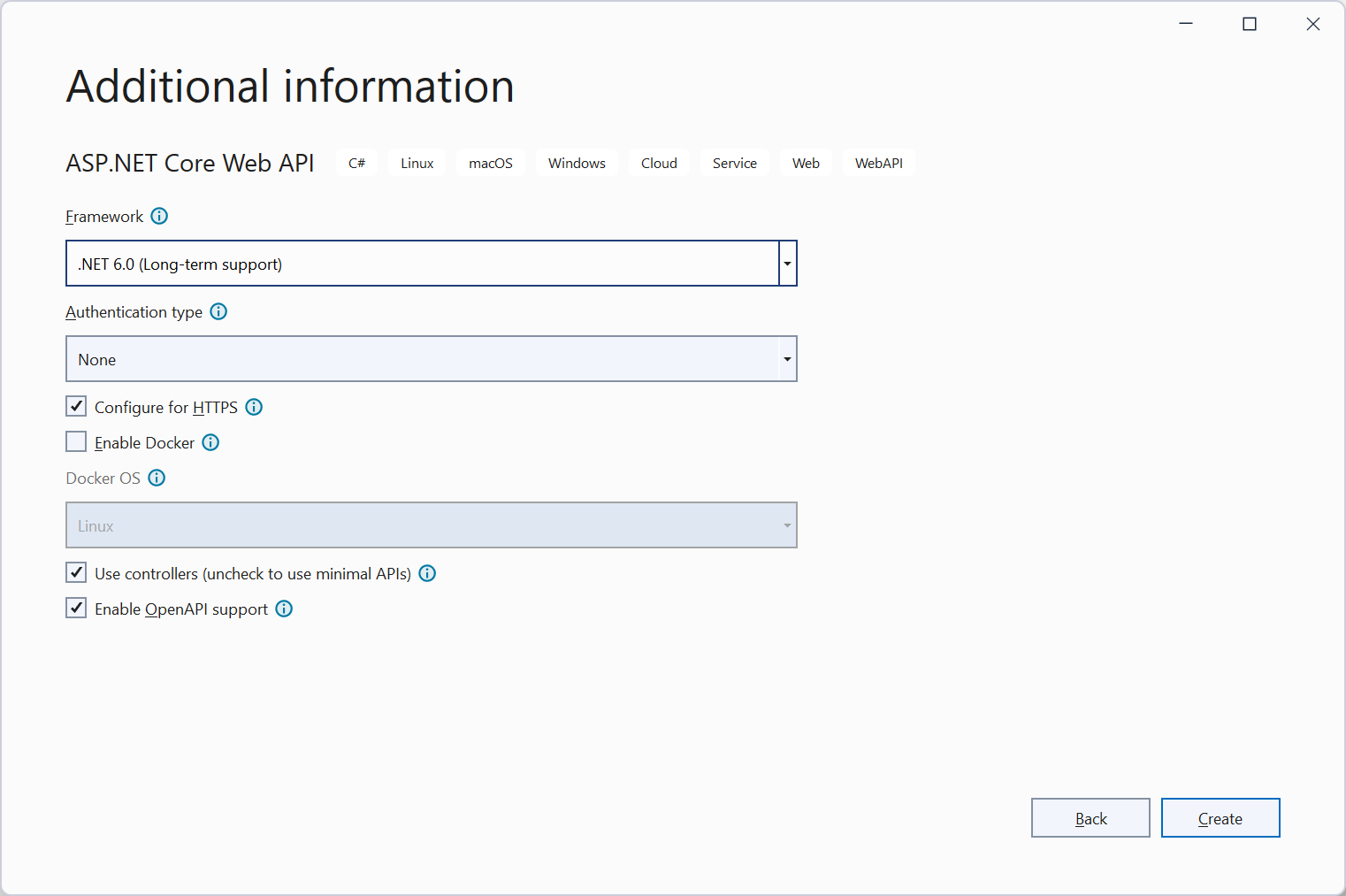Show info for Configure for HTTPS

coord(254,407)
